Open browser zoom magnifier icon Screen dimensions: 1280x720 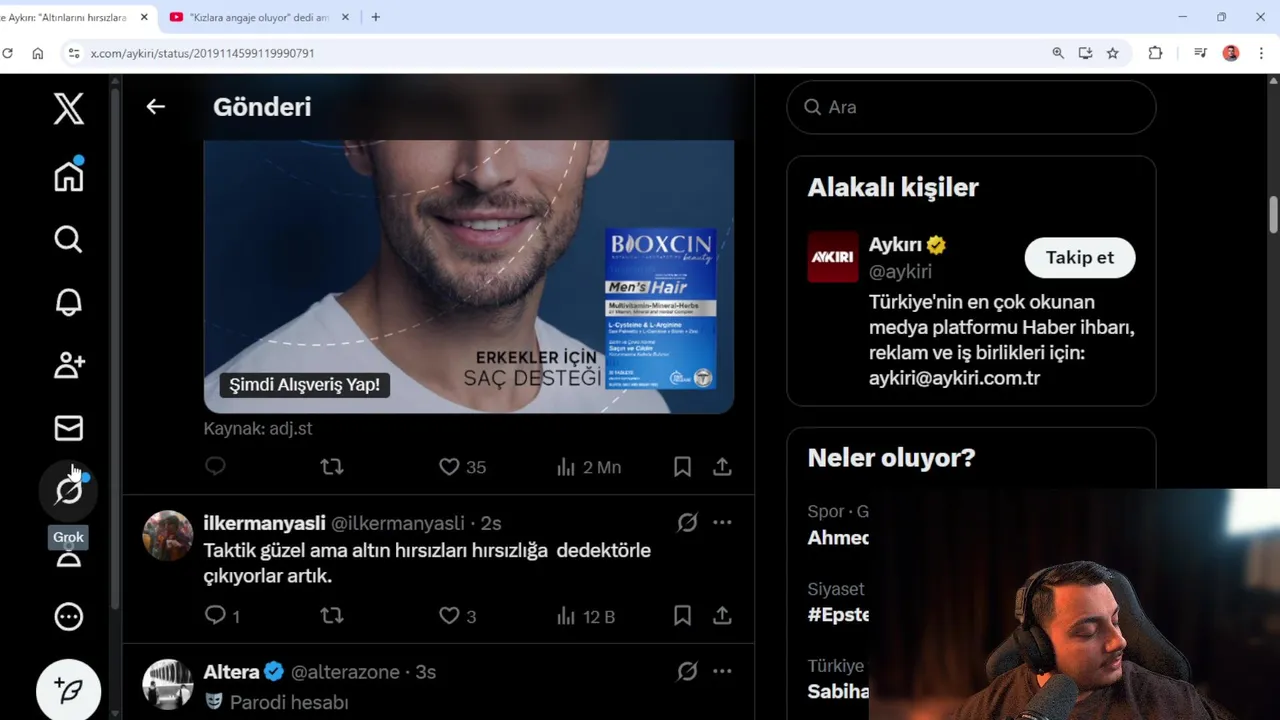click(x=1058, y=53)
